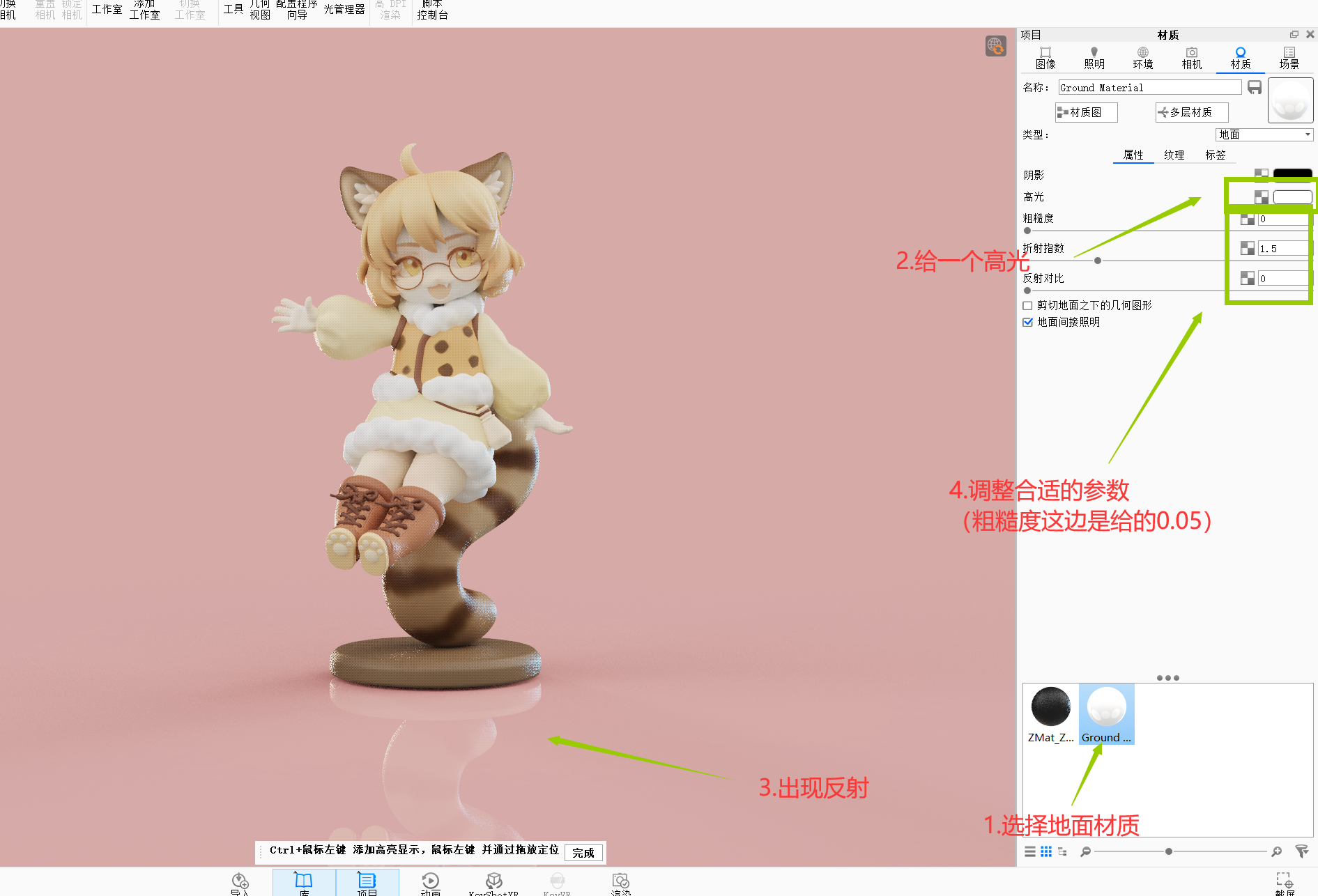Screen dimensions: 1318x896
Task: Switch to the 场景 tab
Action: click(x=1289, y=58)
